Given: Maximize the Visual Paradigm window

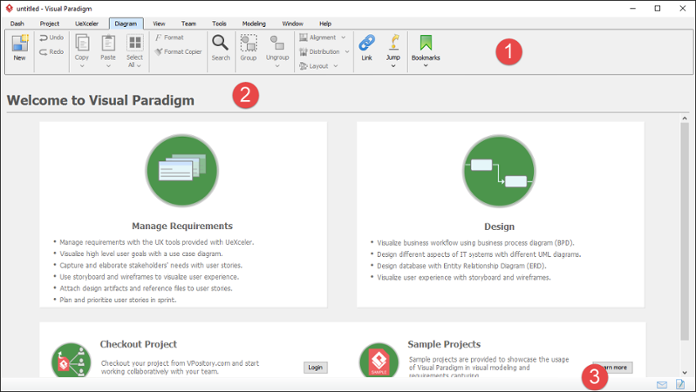Looking at the screenshot, I should 657,8.
